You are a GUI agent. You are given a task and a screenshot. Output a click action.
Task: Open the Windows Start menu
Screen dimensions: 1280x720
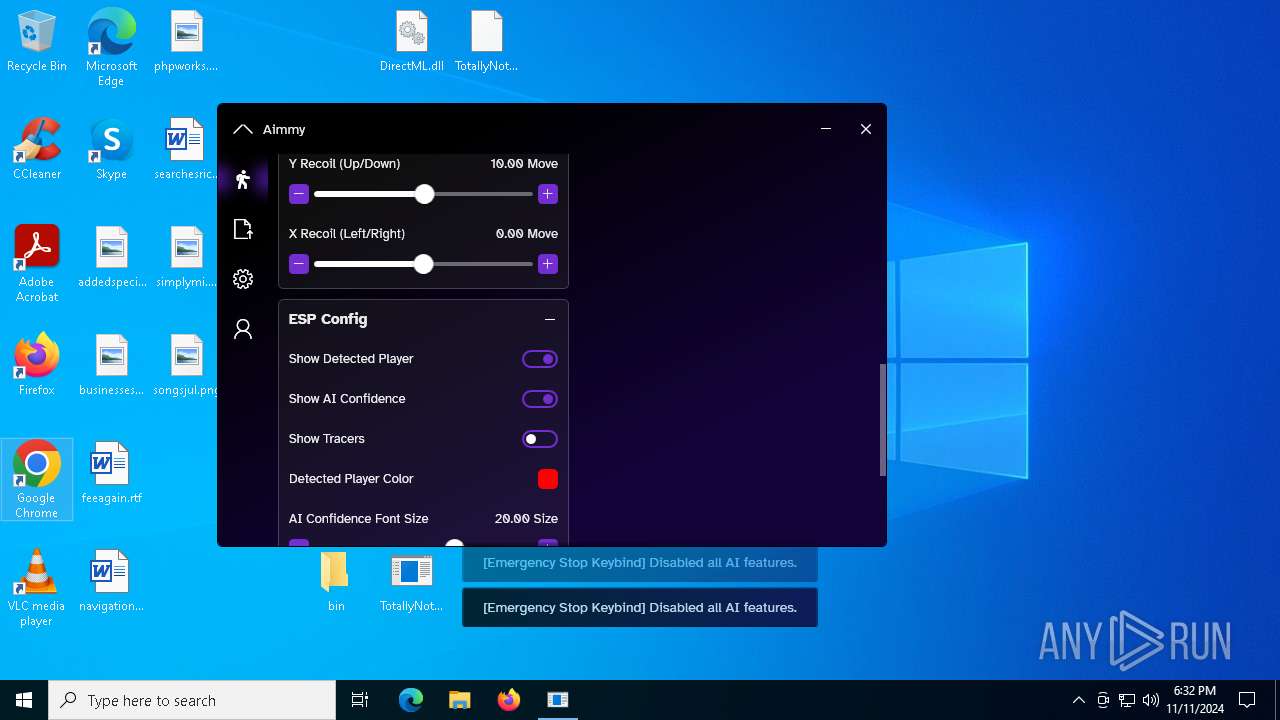24,700
